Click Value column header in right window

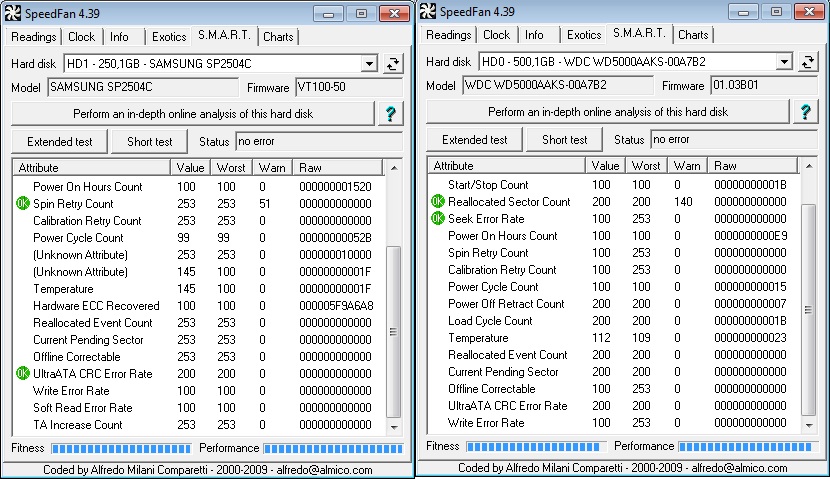[x=606, y=166]
